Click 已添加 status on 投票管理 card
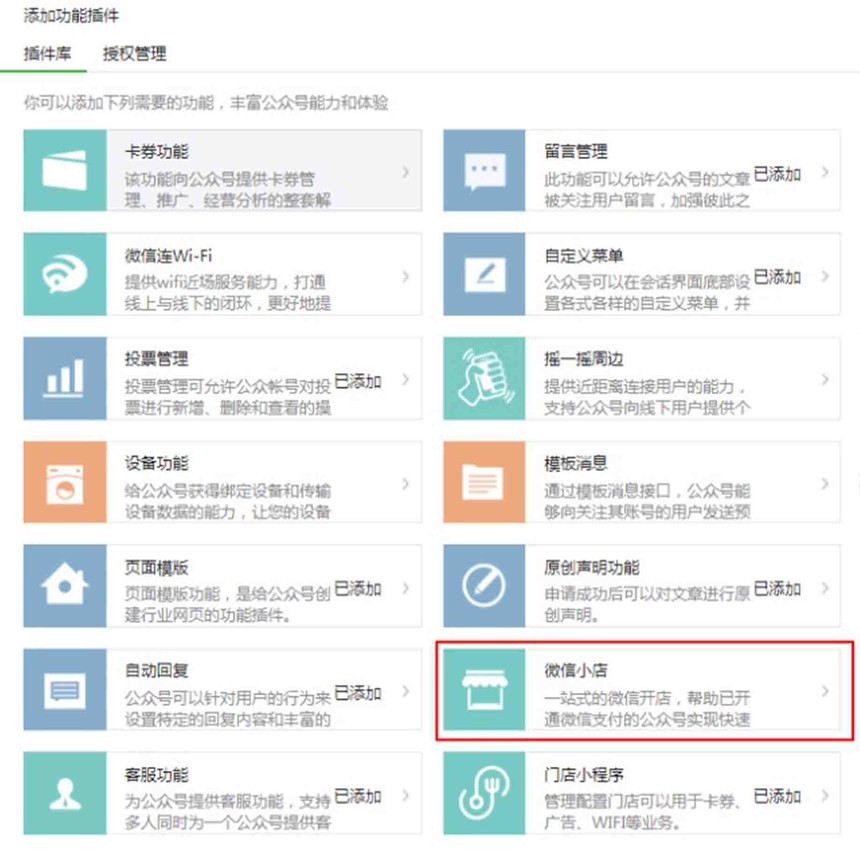Image resolution: width=860 pixels, height=852 pixels. tap(358, 381)
